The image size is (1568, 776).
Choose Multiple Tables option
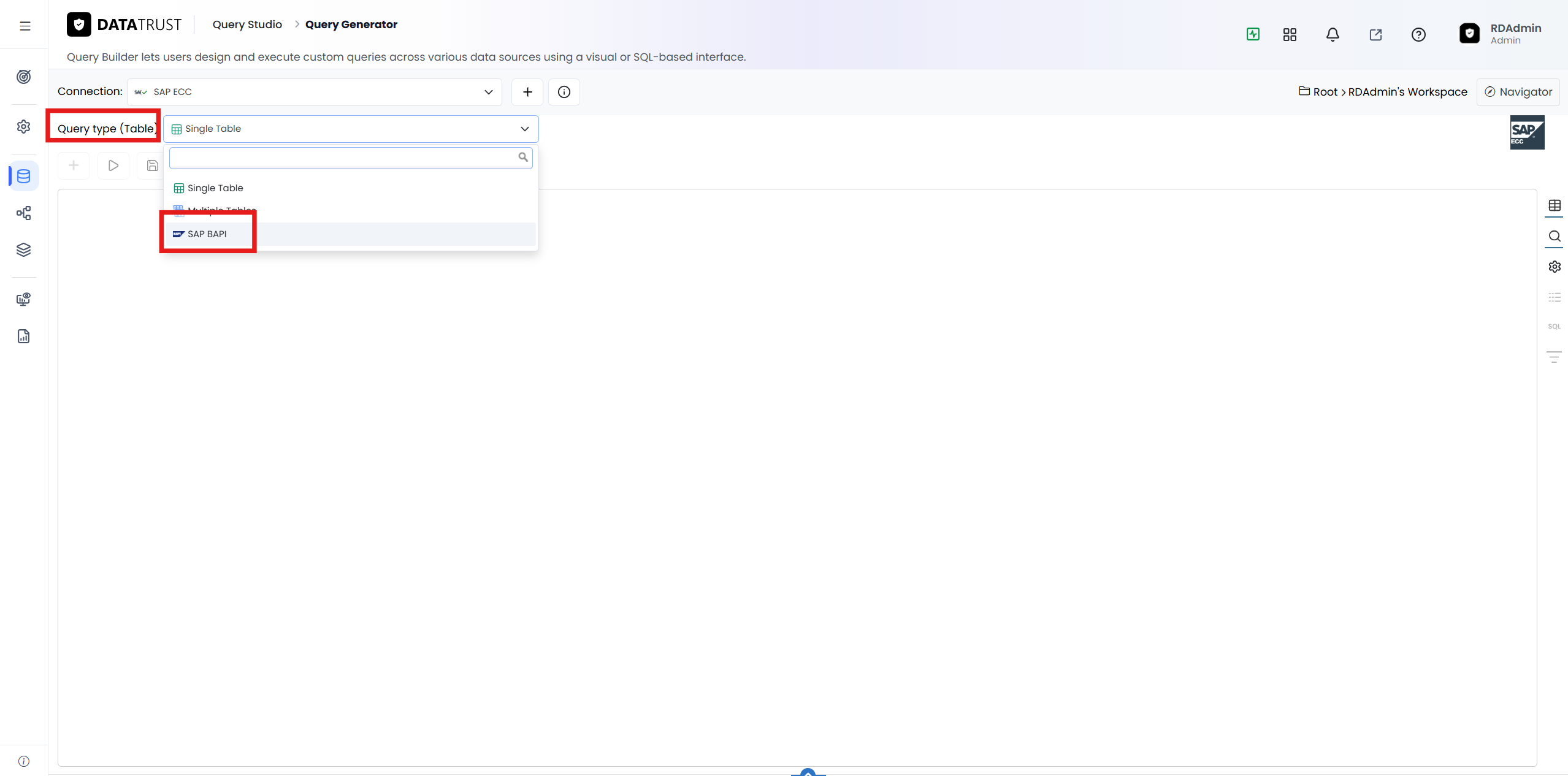(351, 210)
